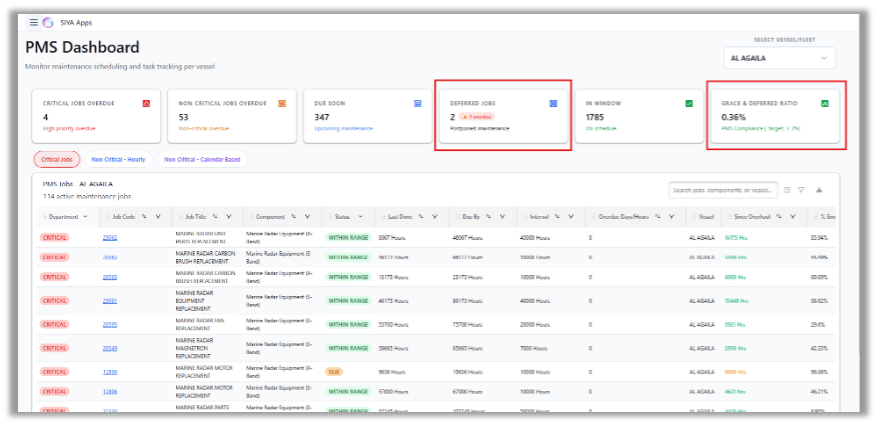The image size is (878, 425).
Task: Click the 40000 Hours interval in Equipment Replacement row
Action: click(534, 301)
